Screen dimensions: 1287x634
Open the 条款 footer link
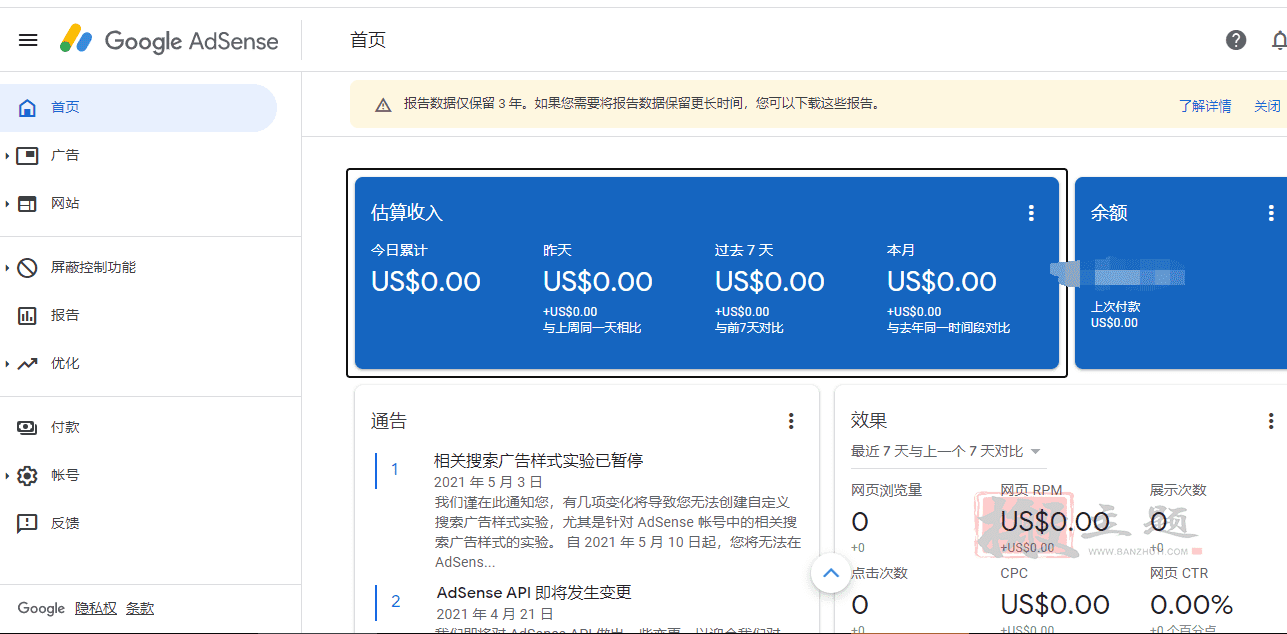[x=140, y=608]
